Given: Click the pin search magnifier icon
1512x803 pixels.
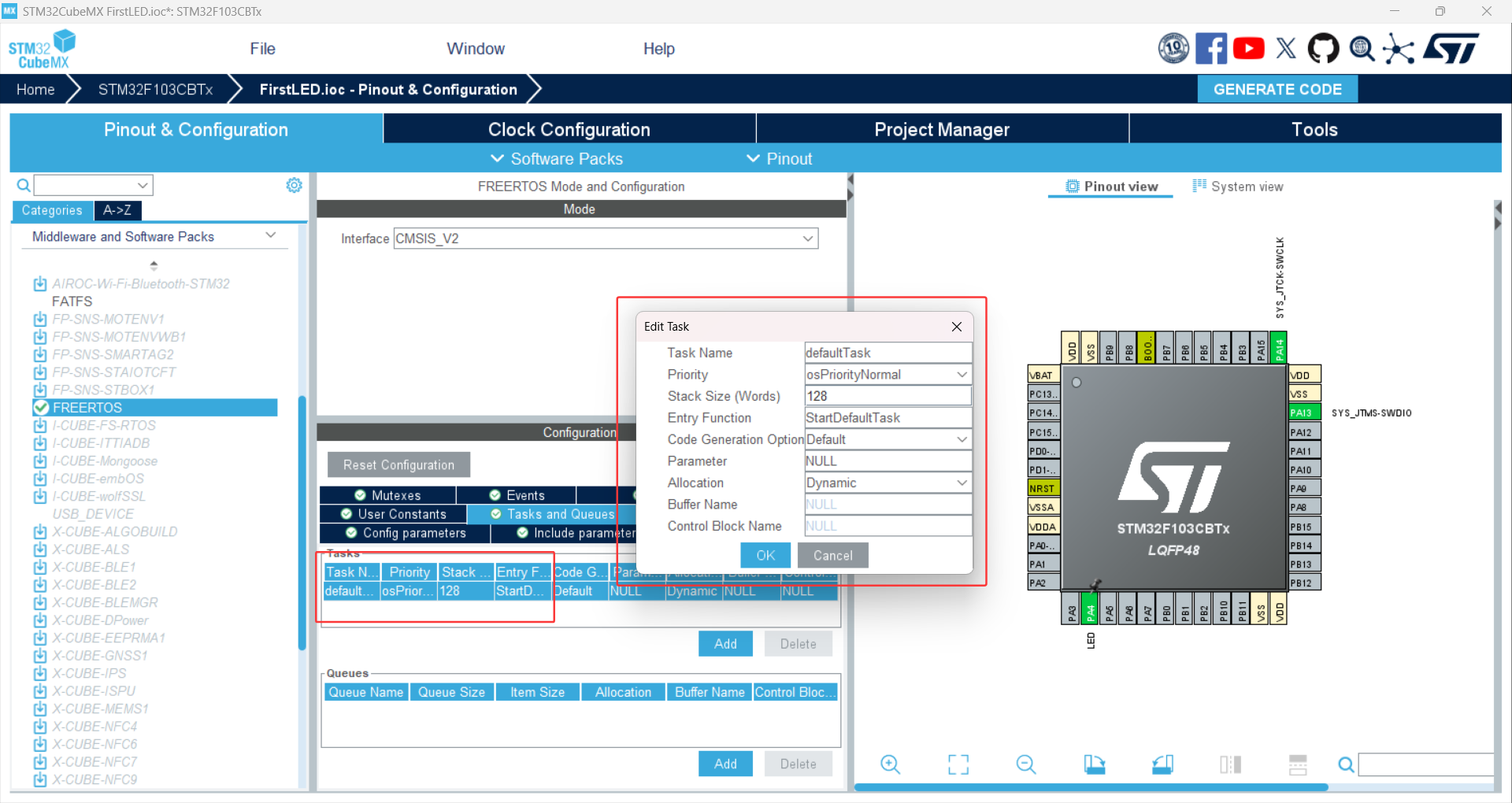Looking at the screenshot, I should coord(1346,764).
